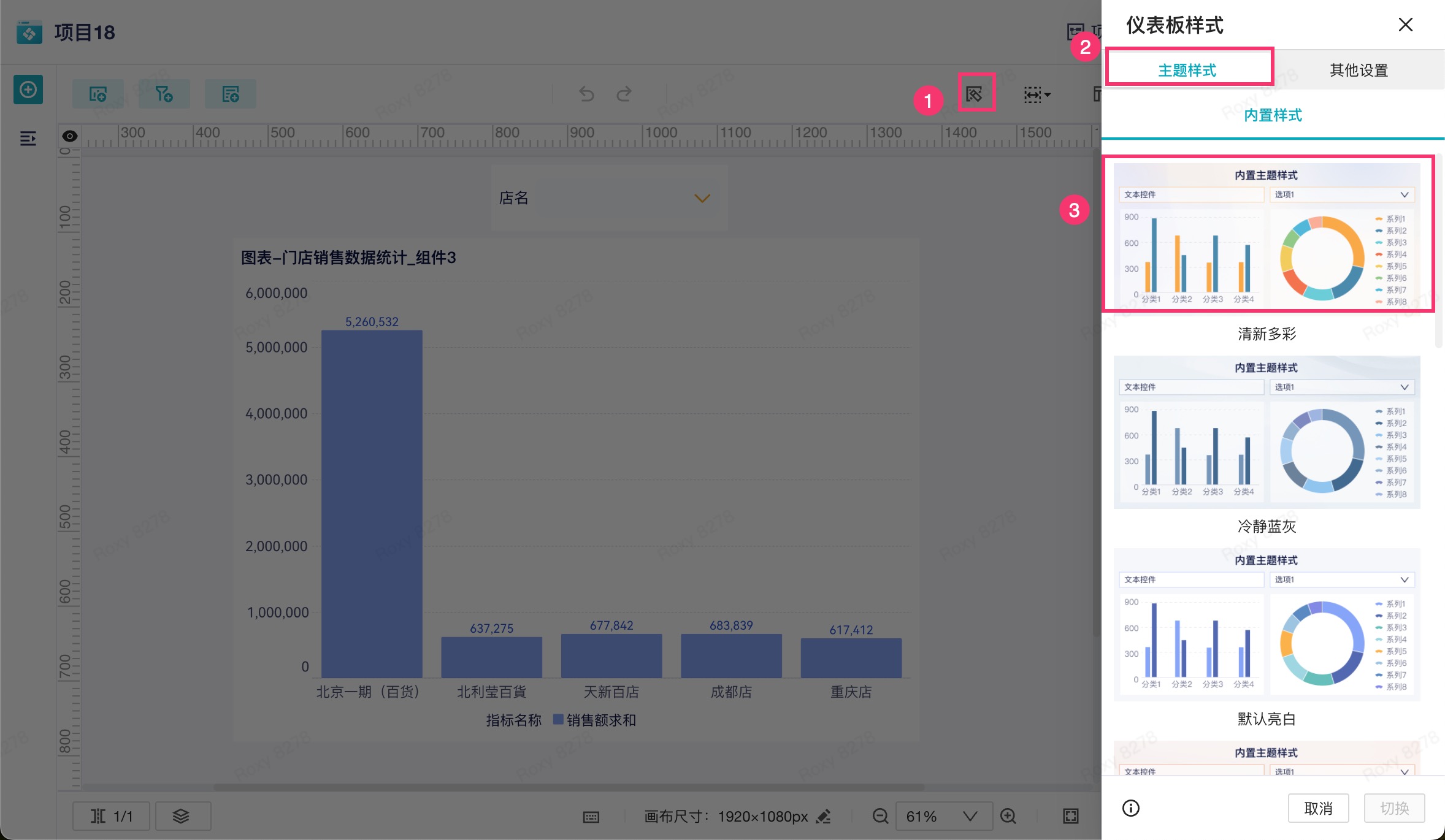Click the redo arrow icon
Image resolution: width=1445 pixels, height=840 pixels.
click(624, 94)
